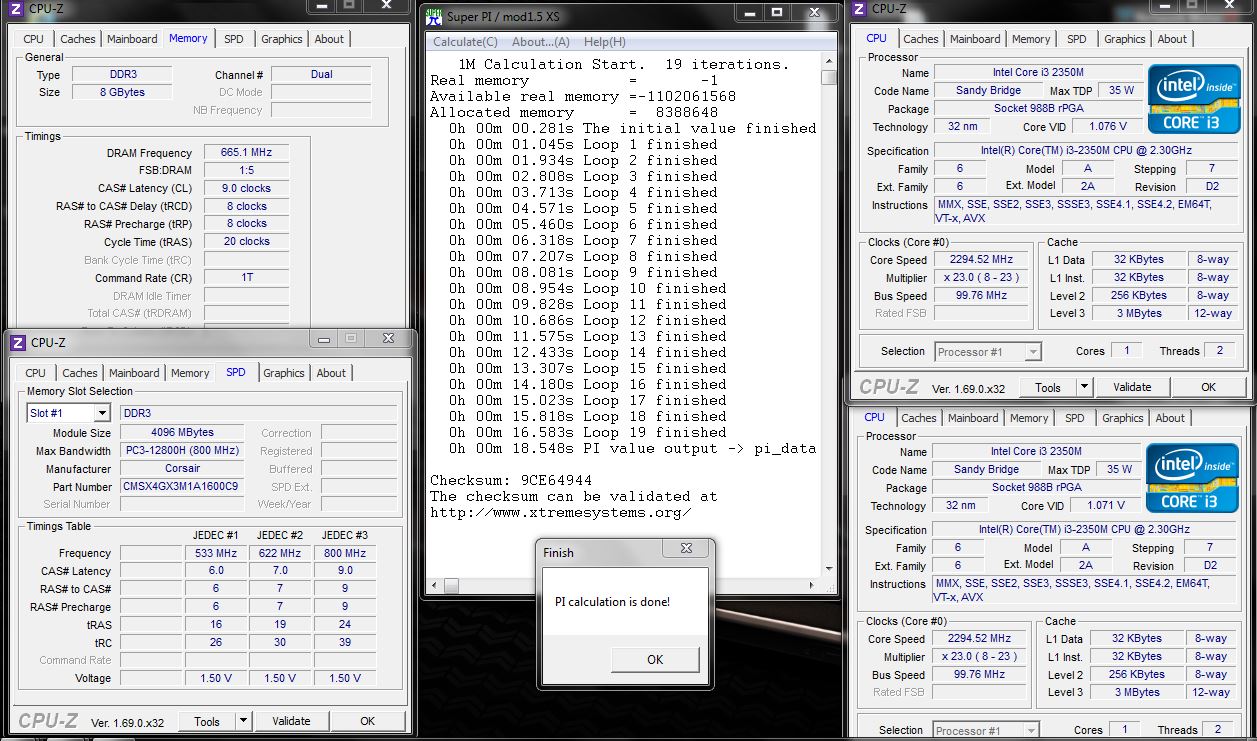Open Caches tab in lower CPU window
The width and height of the screenshot is (1257, 741).
[x=919, y=418]
